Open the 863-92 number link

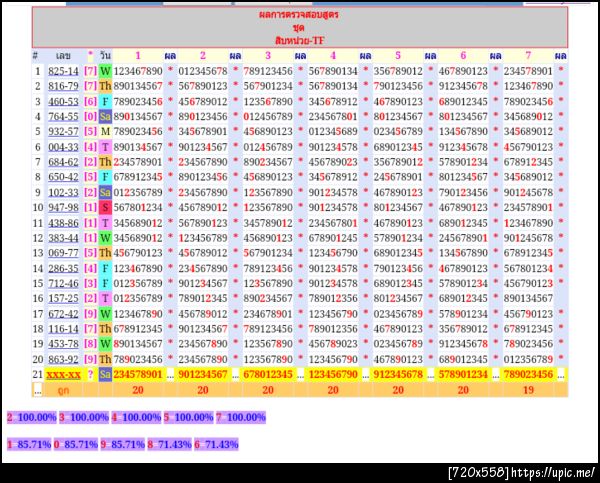click(x=63, y=359)
